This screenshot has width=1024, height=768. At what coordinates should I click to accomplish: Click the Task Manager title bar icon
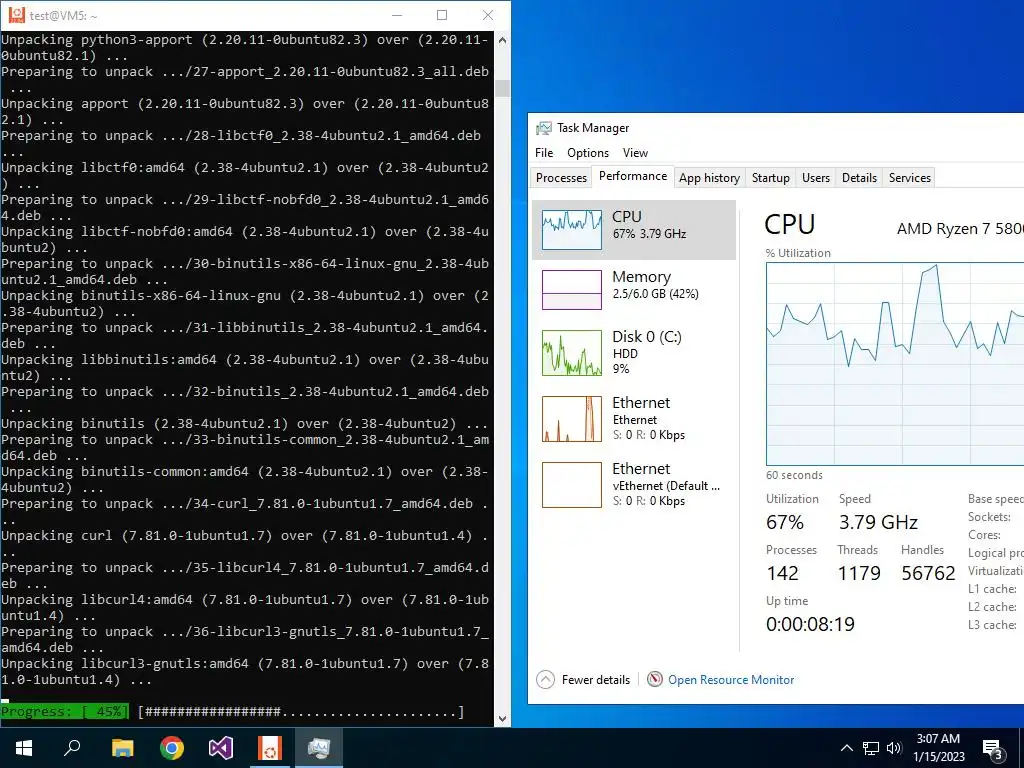[543, 128]
